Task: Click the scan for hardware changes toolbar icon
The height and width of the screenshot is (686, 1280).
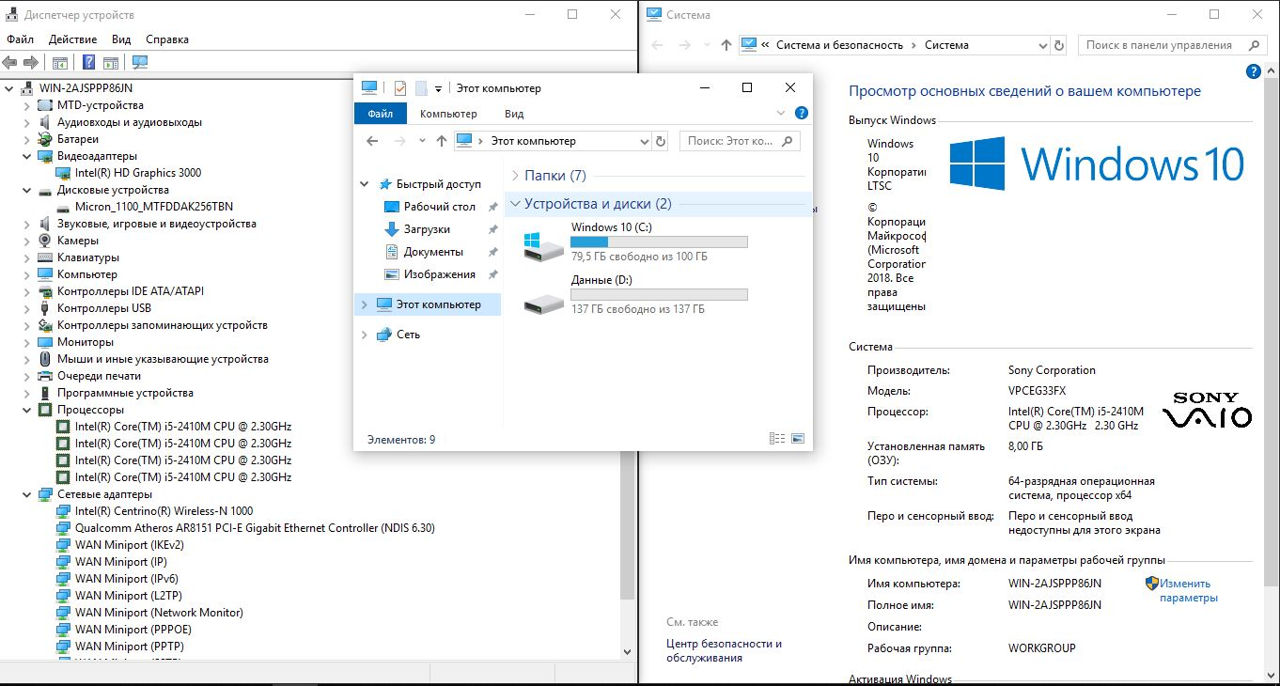Action: 139,62
